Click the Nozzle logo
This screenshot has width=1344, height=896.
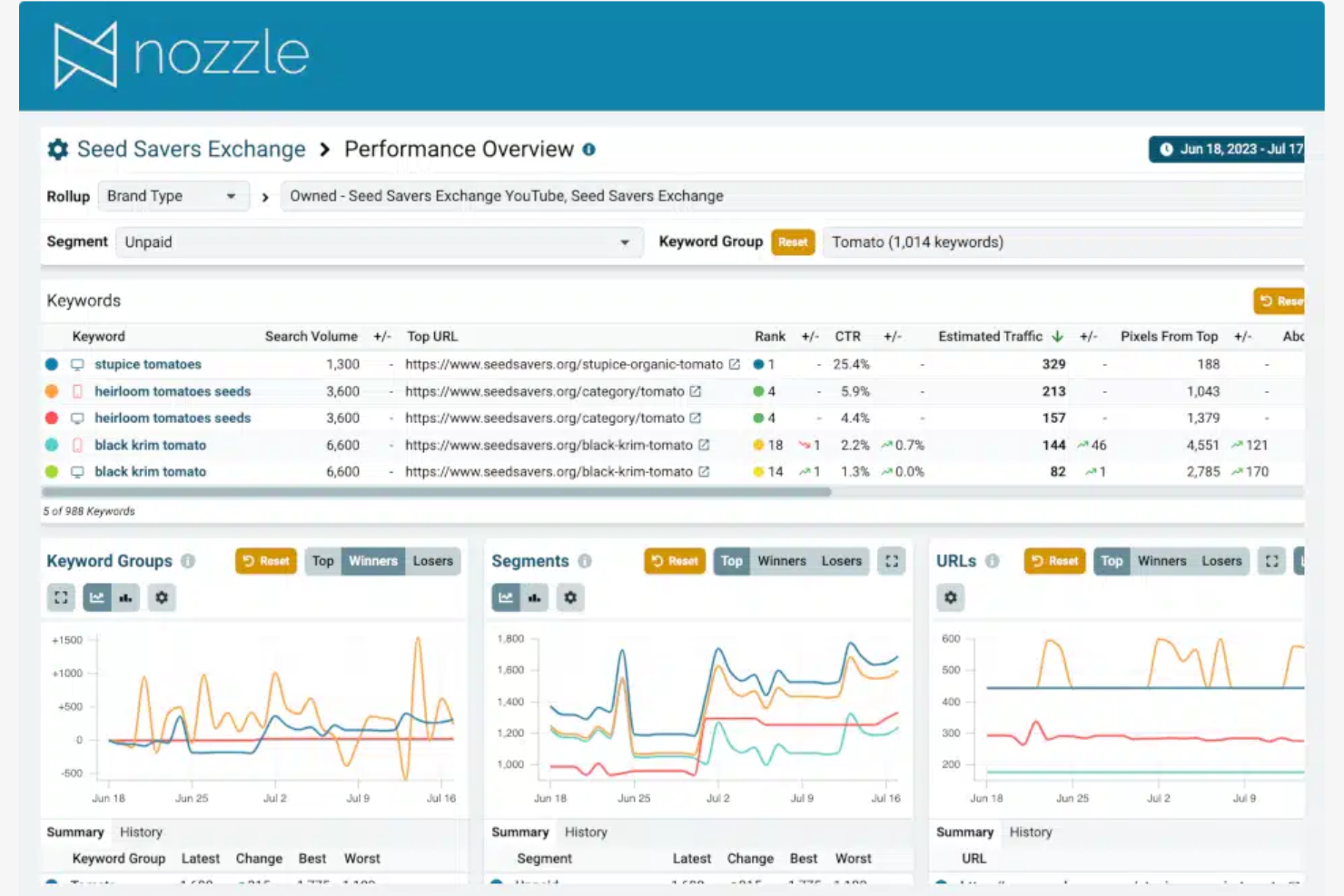pyautogui.click(x=182, y=55)
